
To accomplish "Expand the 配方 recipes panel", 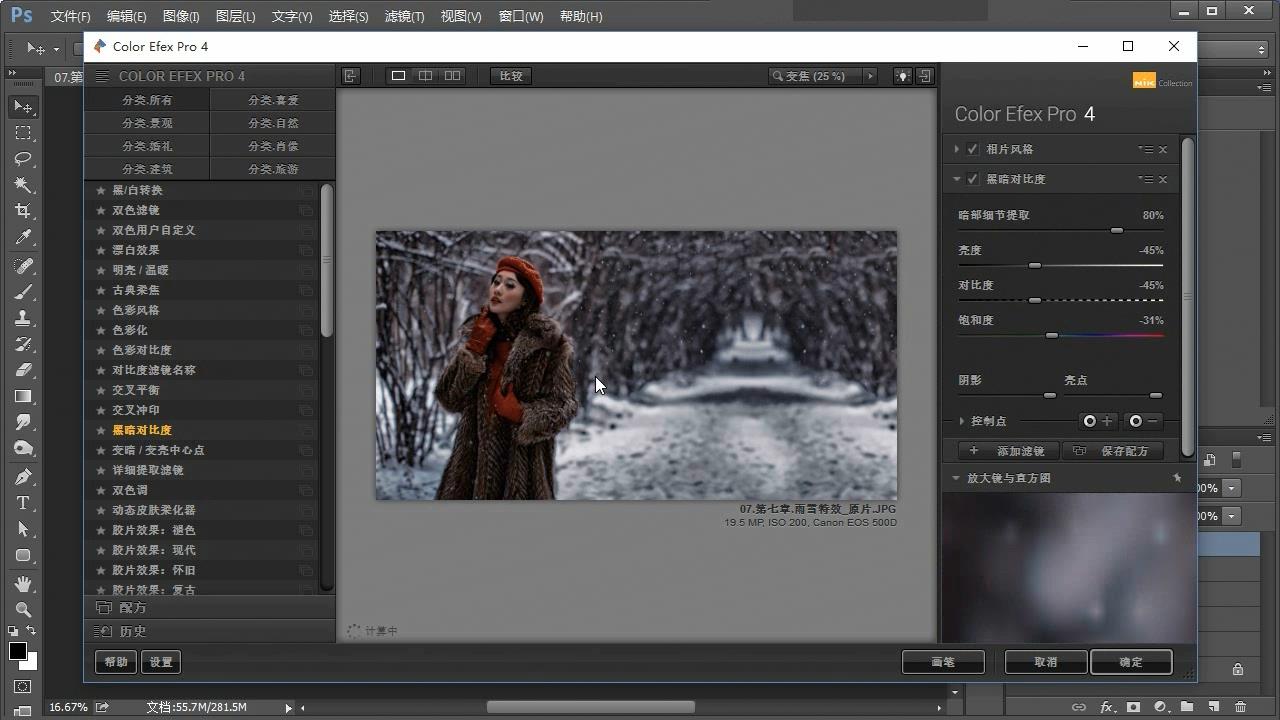I will (209, 608).
